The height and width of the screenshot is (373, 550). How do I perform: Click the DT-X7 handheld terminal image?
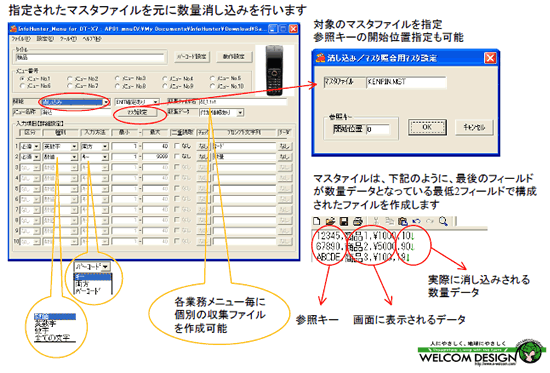(274, 71)
